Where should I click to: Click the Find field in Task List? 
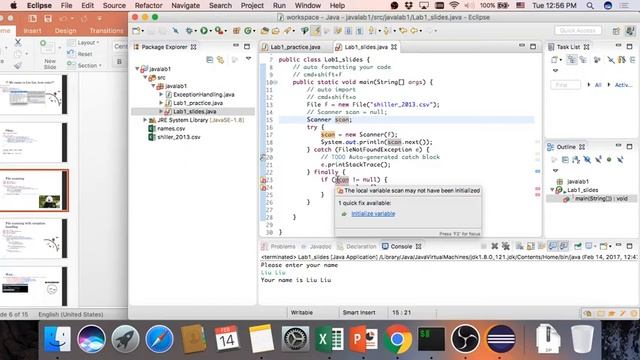566,85
